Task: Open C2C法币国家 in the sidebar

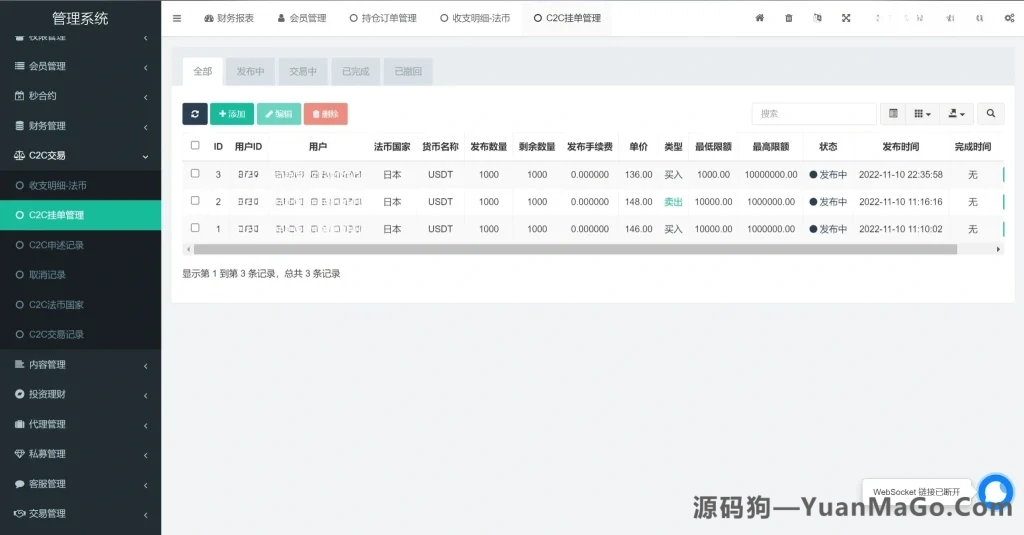Action: tap(80, 304)
